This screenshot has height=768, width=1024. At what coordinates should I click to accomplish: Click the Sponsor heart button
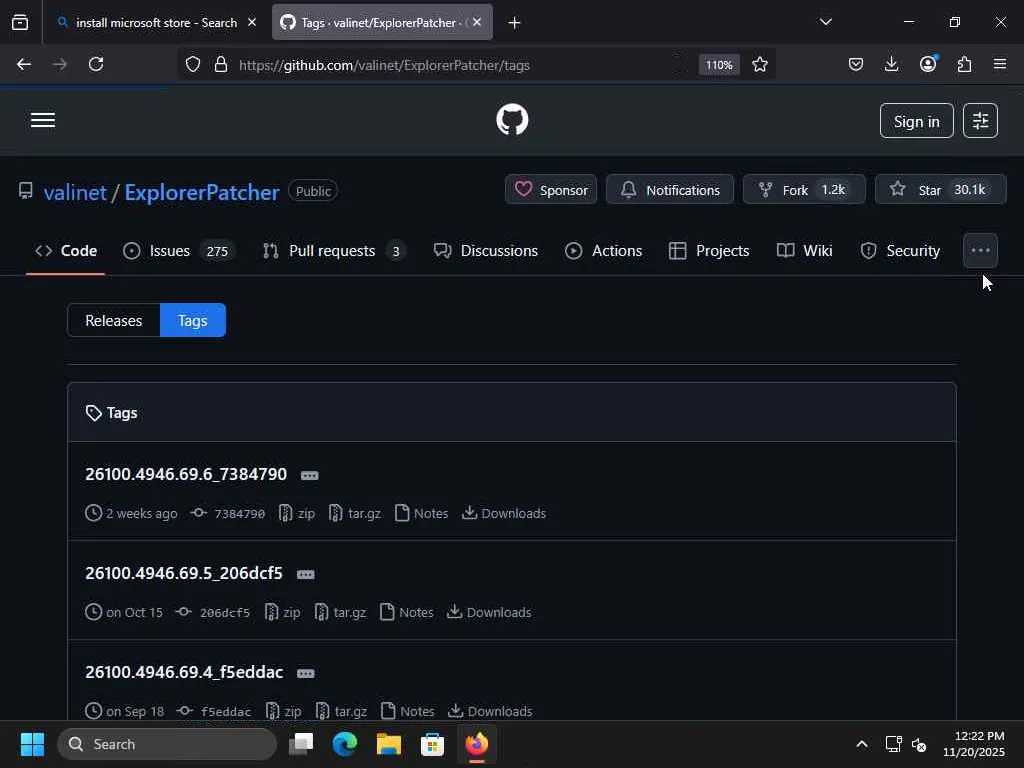point(551,190)
